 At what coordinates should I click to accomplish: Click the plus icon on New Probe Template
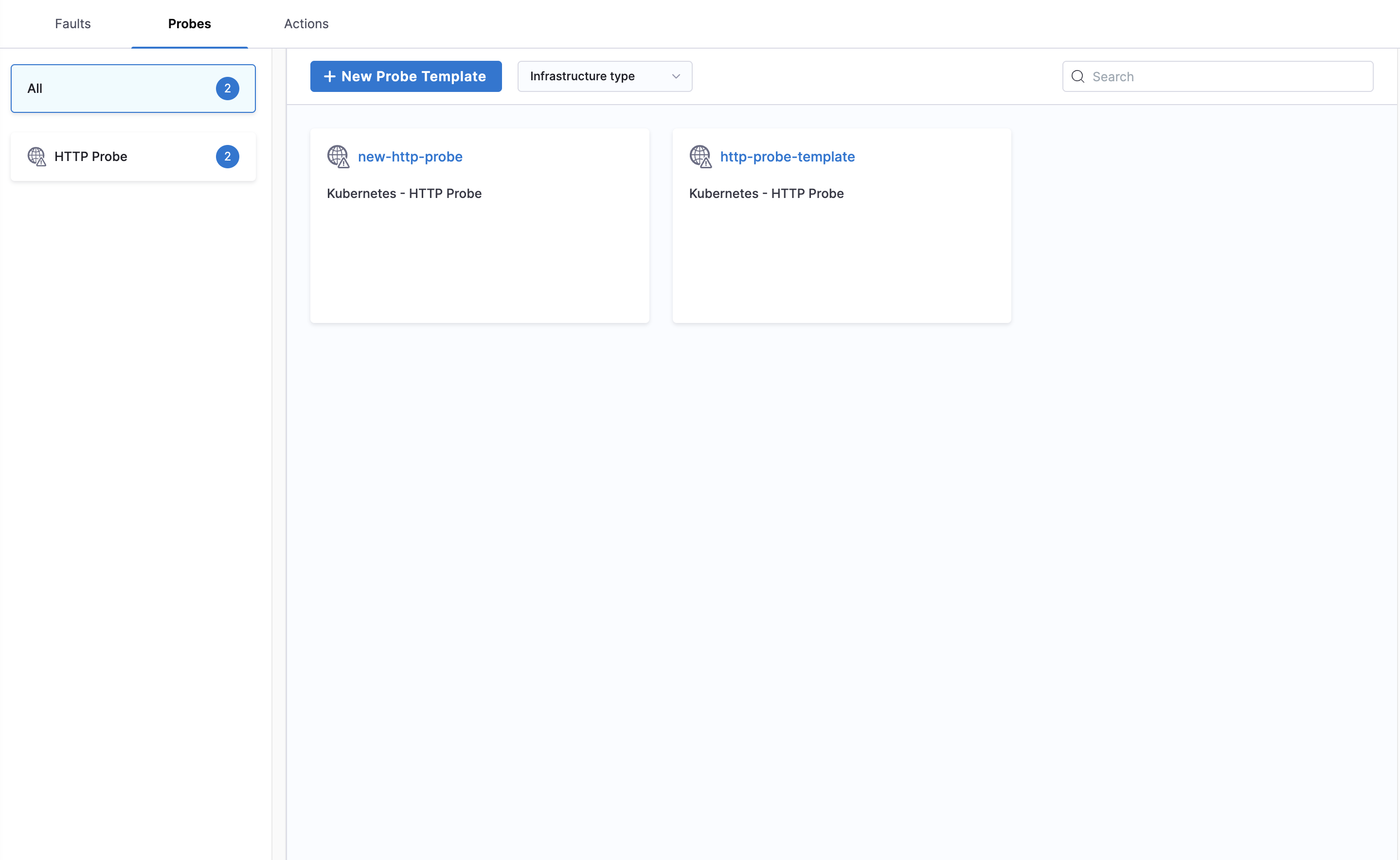[x=329, y=76]
